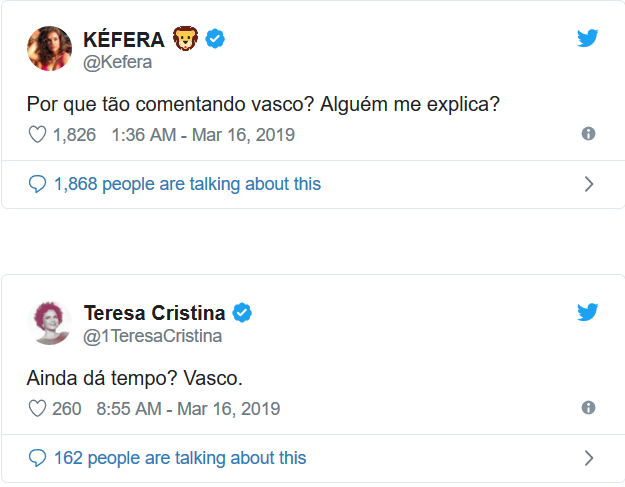
Task: Like Teresa Cristina's tweet with the heart icon
Action: (37, 408)
